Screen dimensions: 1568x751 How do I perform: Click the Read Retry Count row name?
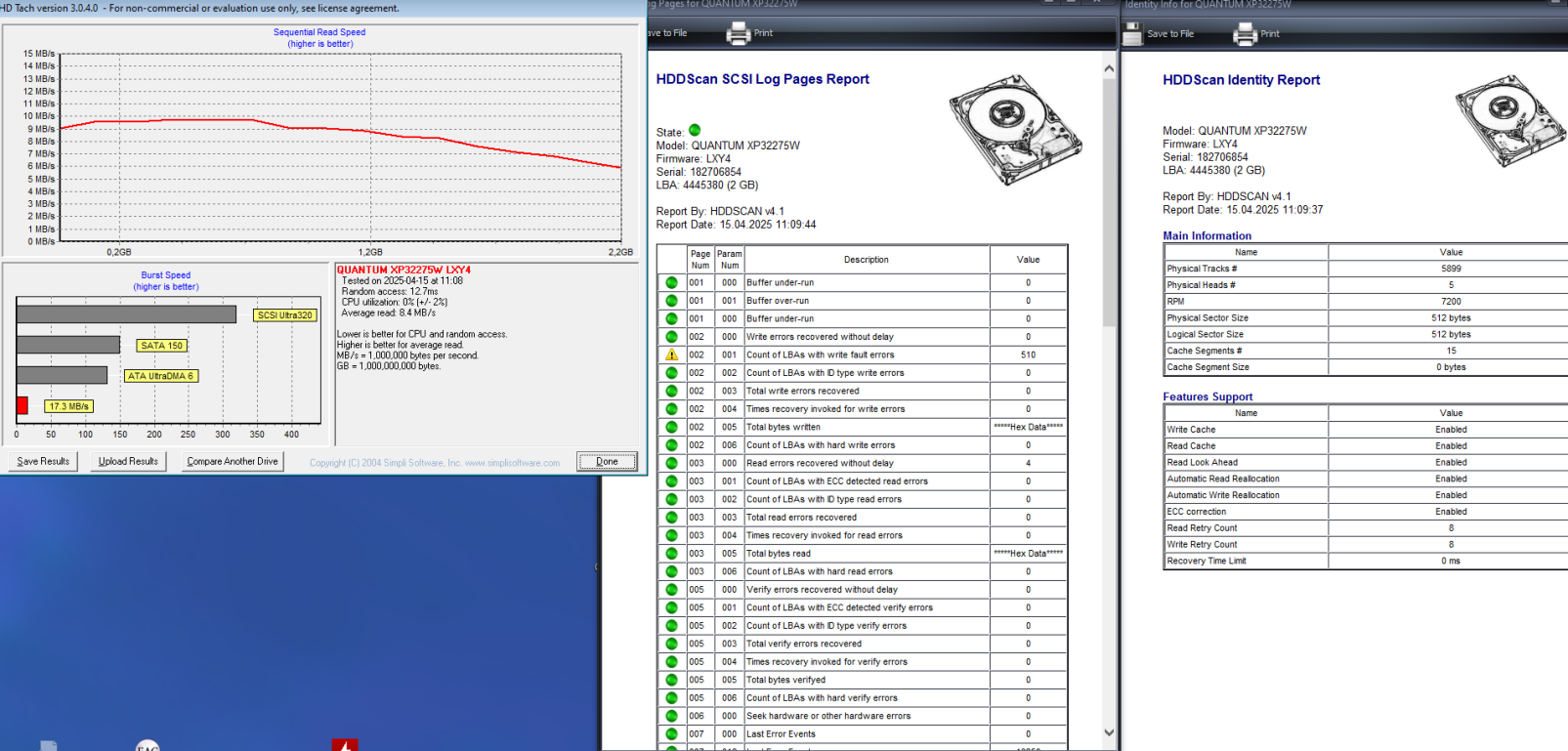point(1202,528)
